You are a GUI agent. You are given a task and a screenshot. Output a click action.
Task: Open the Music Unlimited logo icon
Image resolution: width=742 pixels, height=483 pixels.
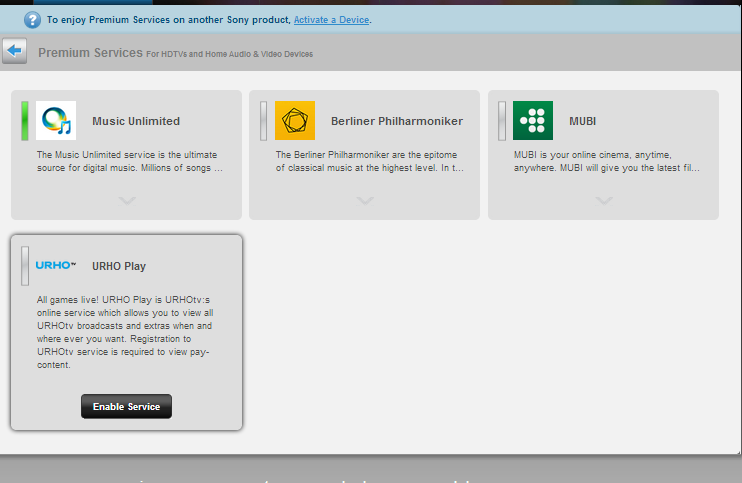point(56,121)
